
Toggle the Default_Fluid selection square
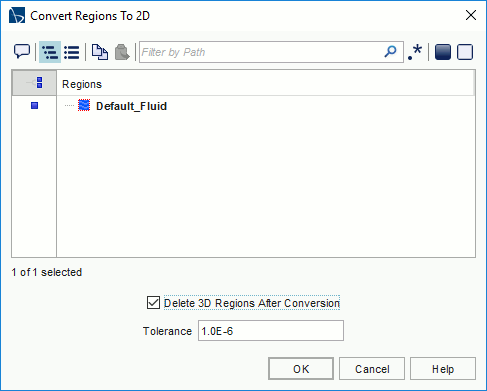(x=34, y=106)
